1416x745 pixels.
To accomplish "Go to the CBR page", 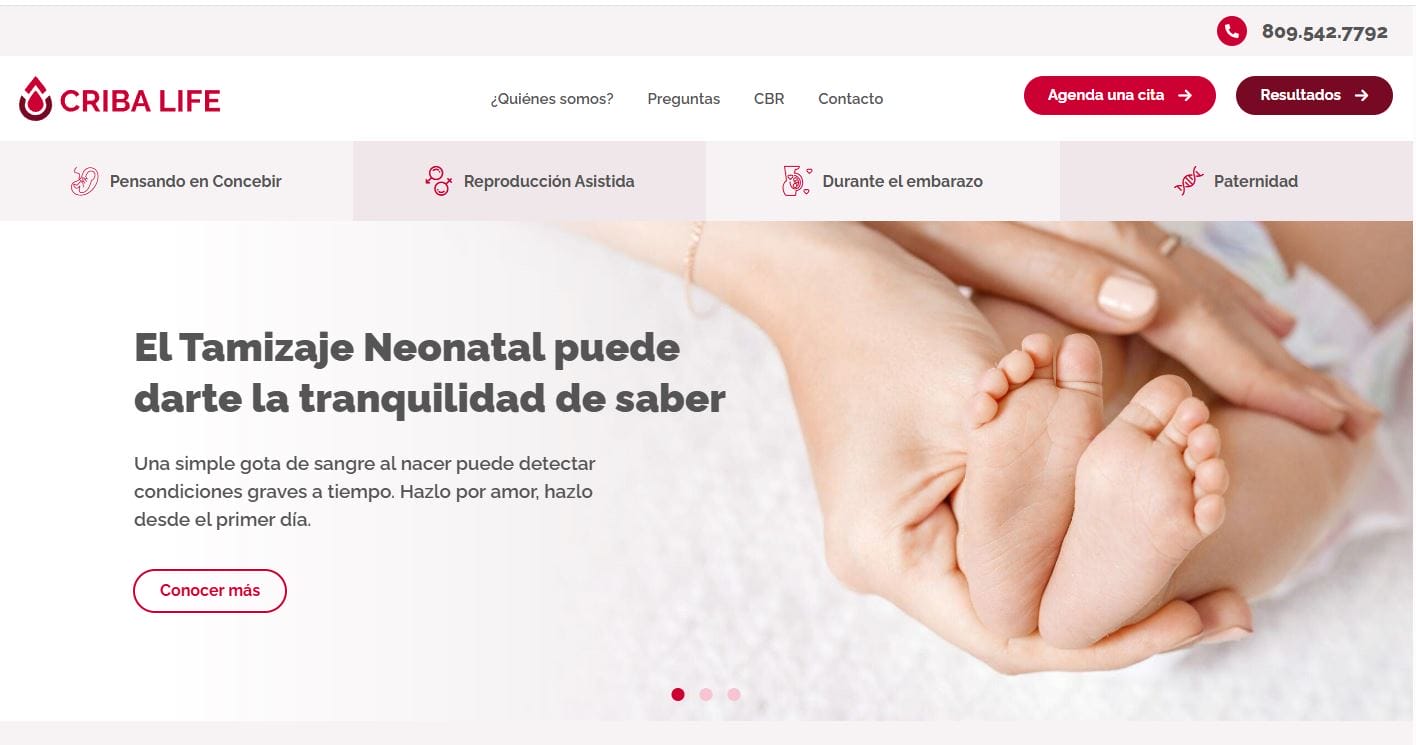I will [x=769, y=98].
